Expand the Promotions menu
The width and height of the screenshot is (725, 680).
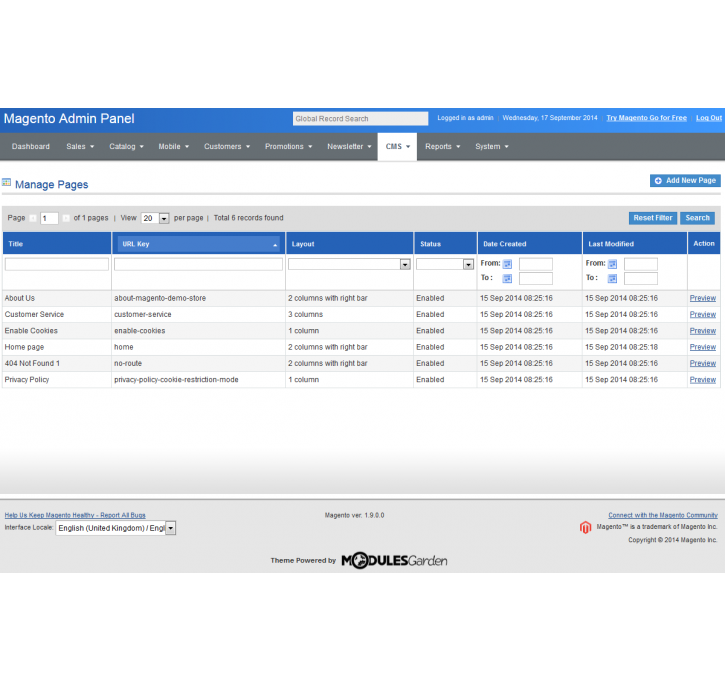point(288,147)
